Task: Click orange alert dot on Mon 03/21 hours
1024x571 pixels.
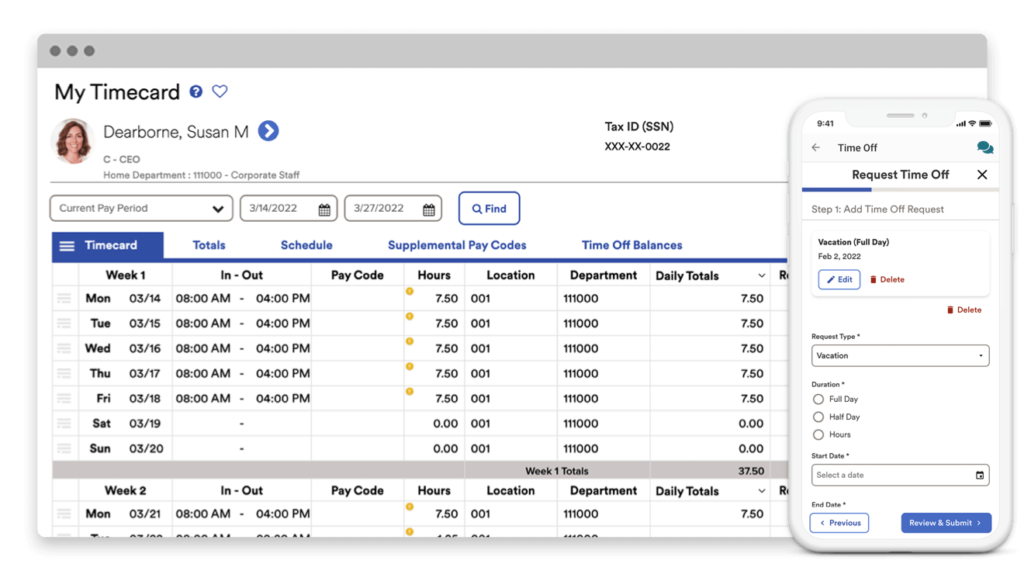Action: coord(409,506)
